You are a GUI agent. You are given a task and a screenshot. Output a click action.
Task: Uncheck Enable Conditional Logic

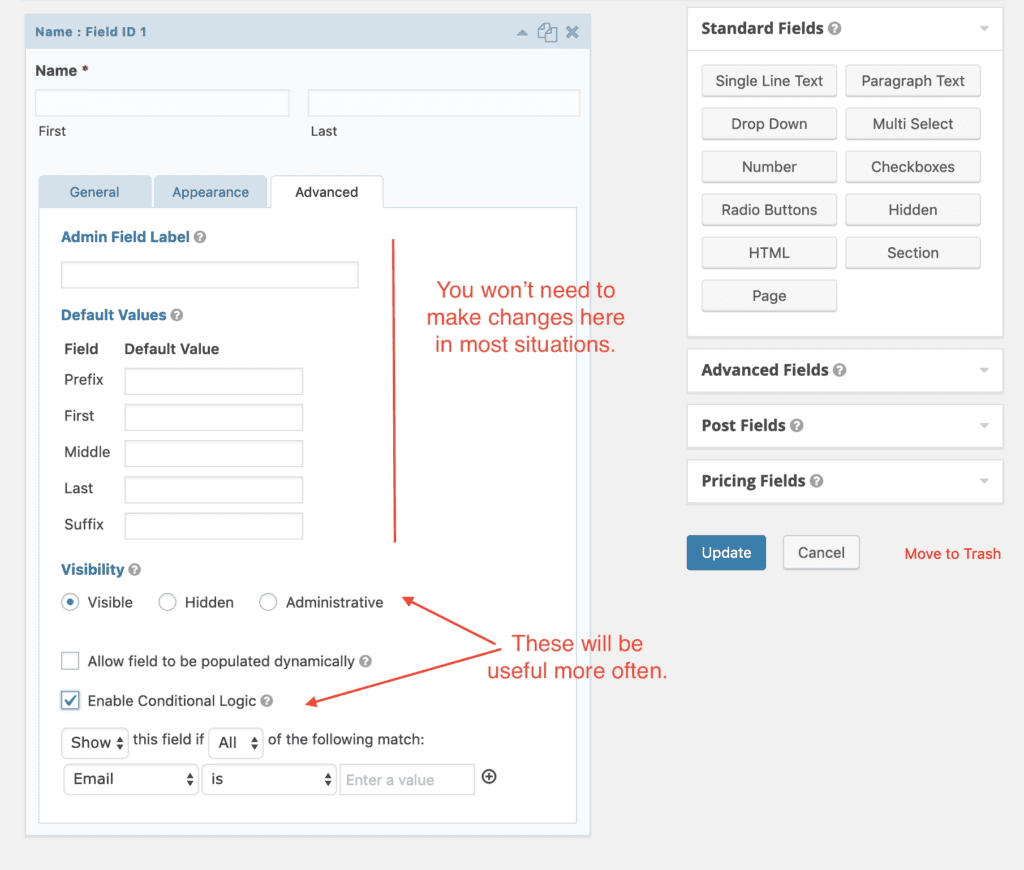(x=70, y=701)
